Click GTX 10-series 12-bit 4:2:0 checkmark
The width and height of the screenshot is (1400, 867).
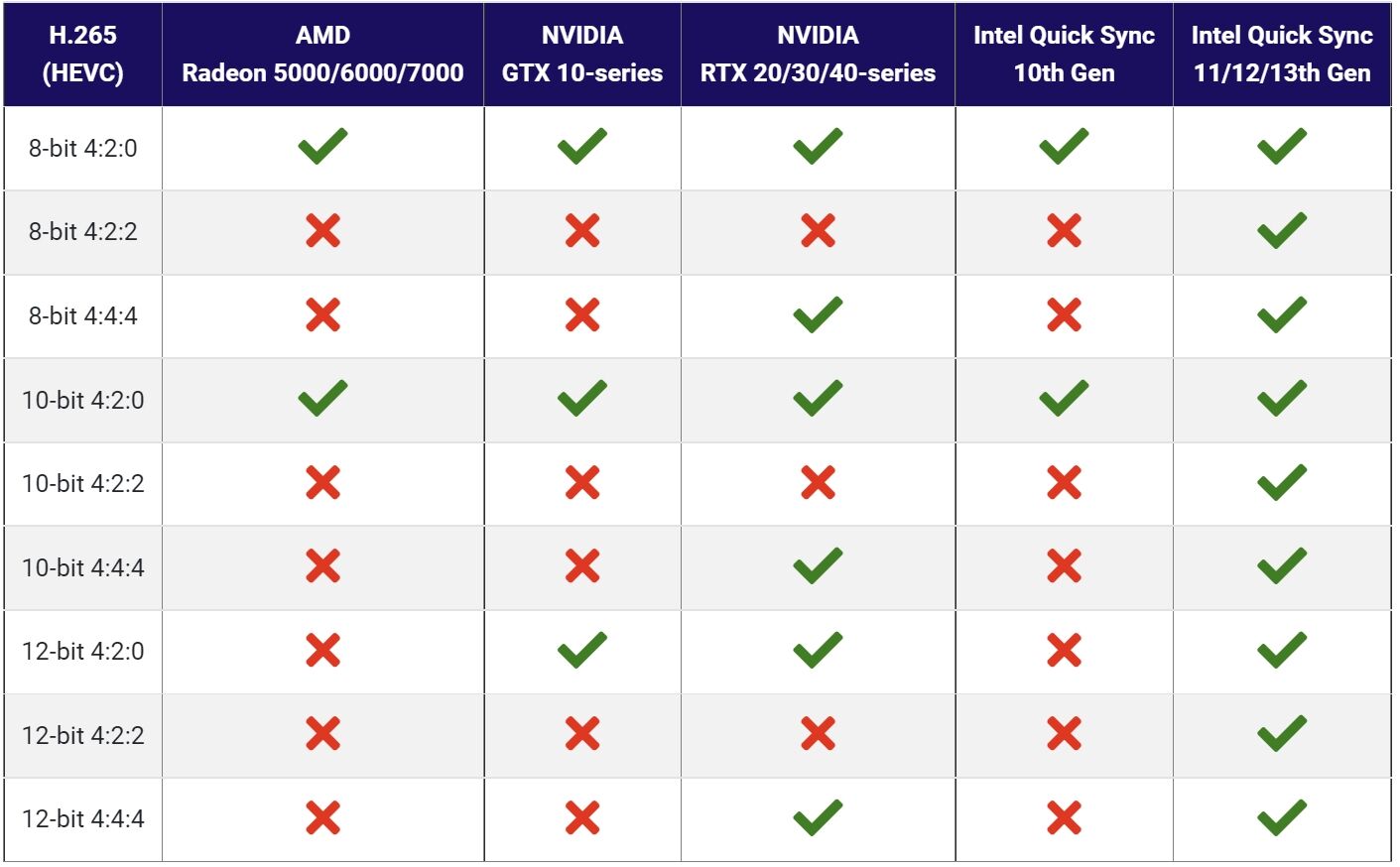click(x=581, y=651)
